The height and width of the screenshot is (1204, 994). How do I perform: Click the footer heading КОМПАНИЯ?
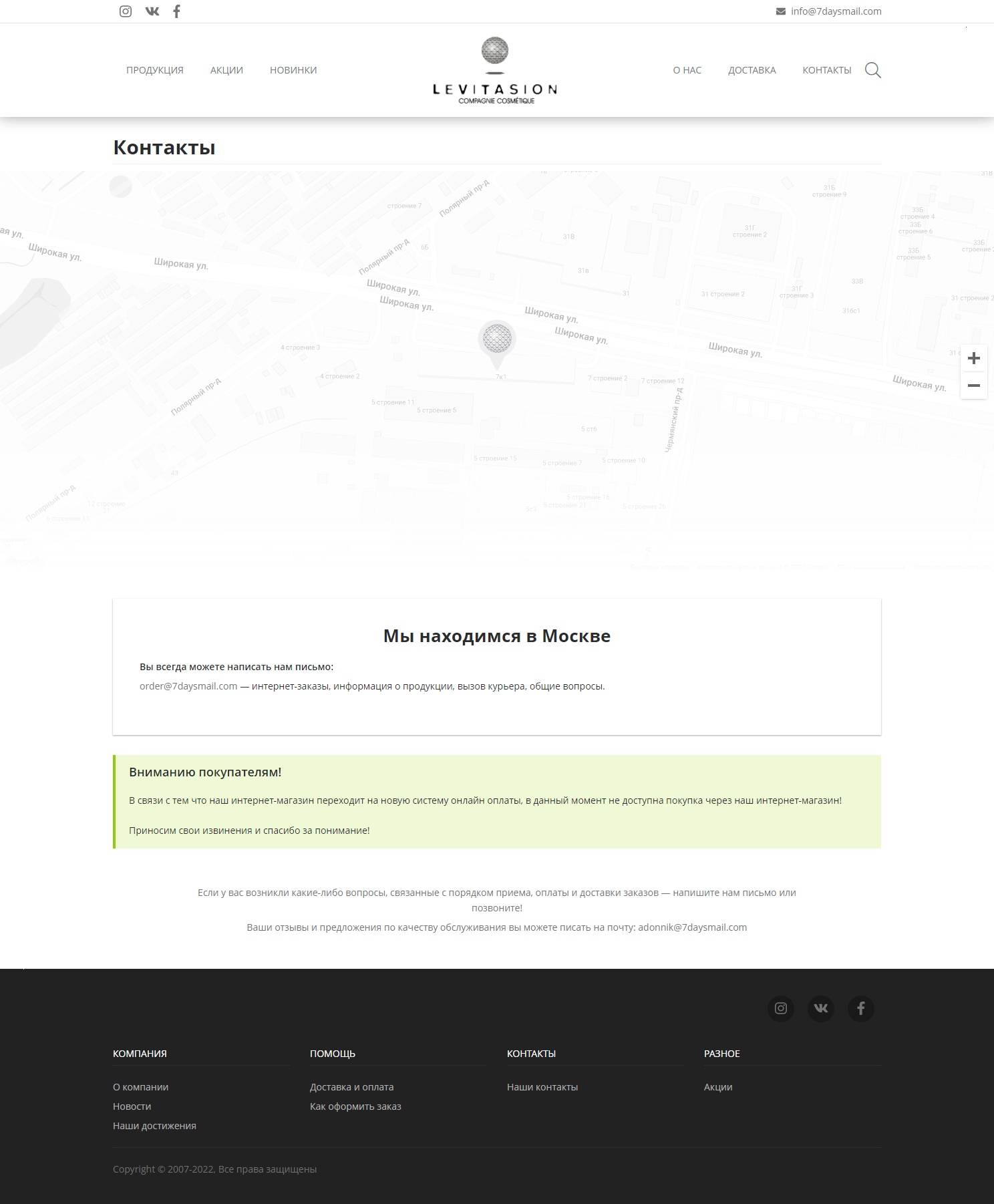(140, 1054)
